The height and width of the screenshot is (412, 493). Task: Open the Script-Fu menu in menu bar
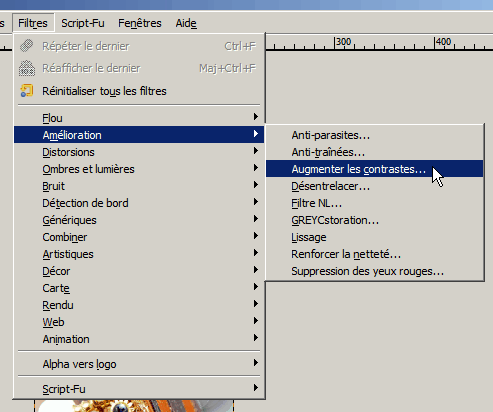pos(83,23)
